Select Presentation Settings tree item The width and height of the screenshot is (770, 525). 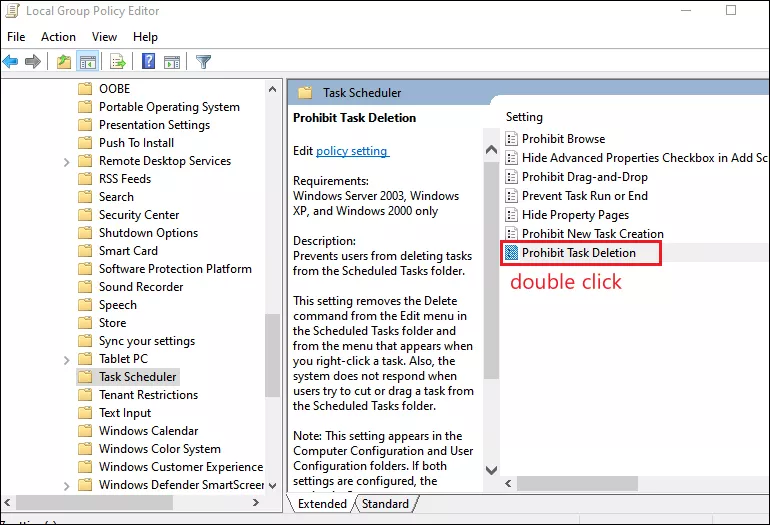pos(154,125)
